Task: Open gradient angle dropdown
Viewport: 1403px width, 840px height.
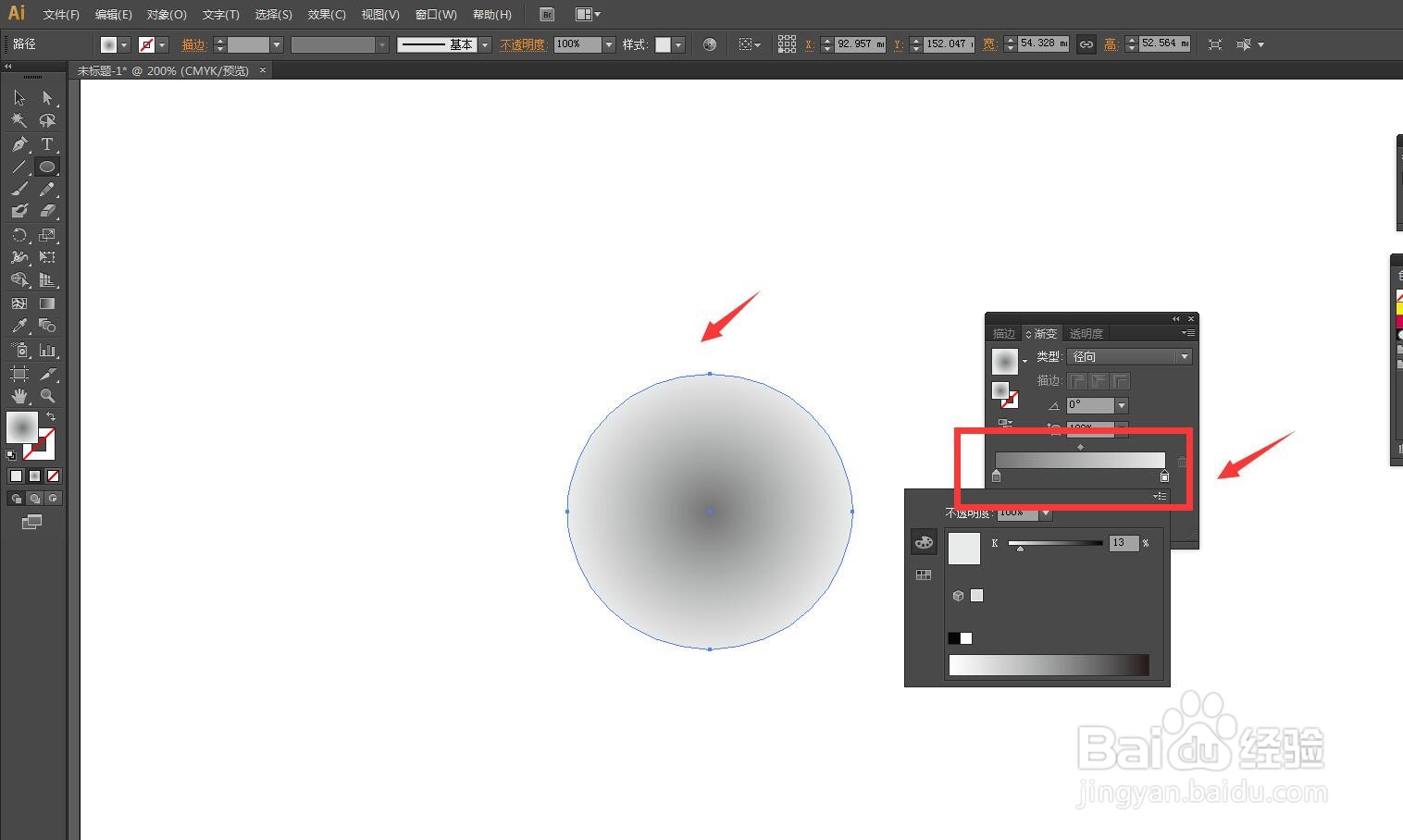Action: [x=1122, y=405]
